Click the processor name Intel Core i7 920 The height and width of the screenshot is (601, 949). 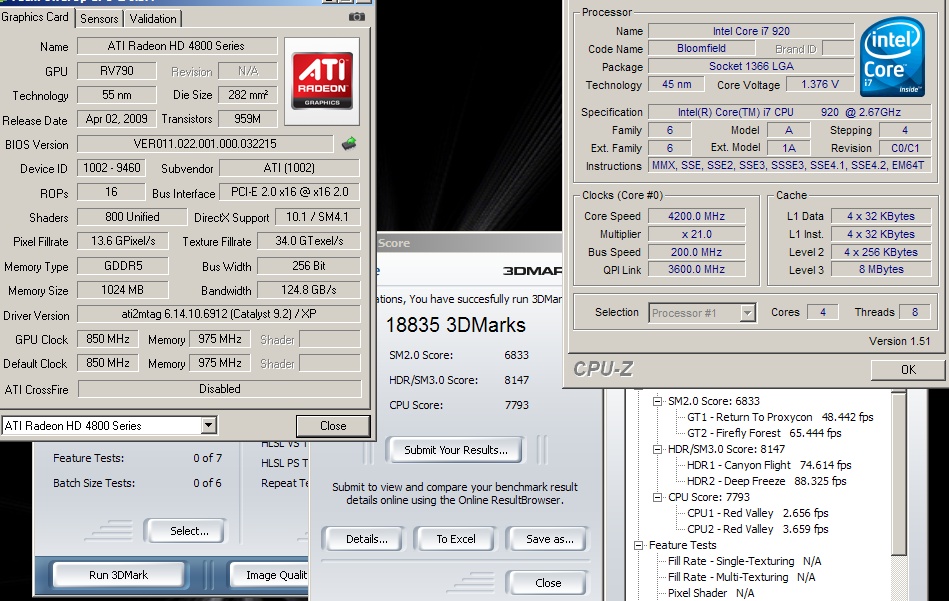tap(751, 31)
